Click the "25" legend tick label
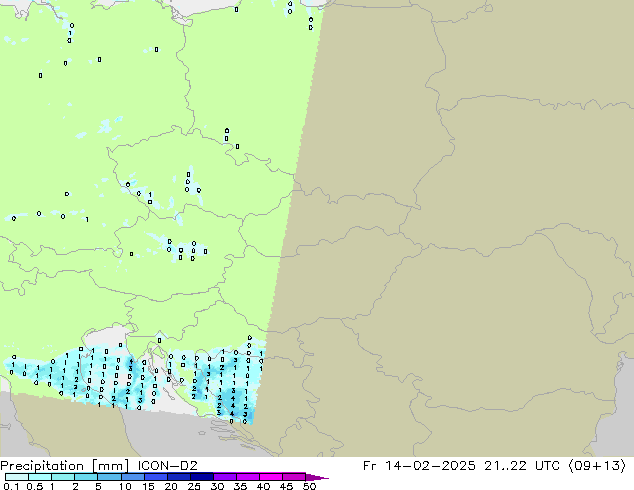The height and width of the screenshot is (490, 634). [194, 486]
